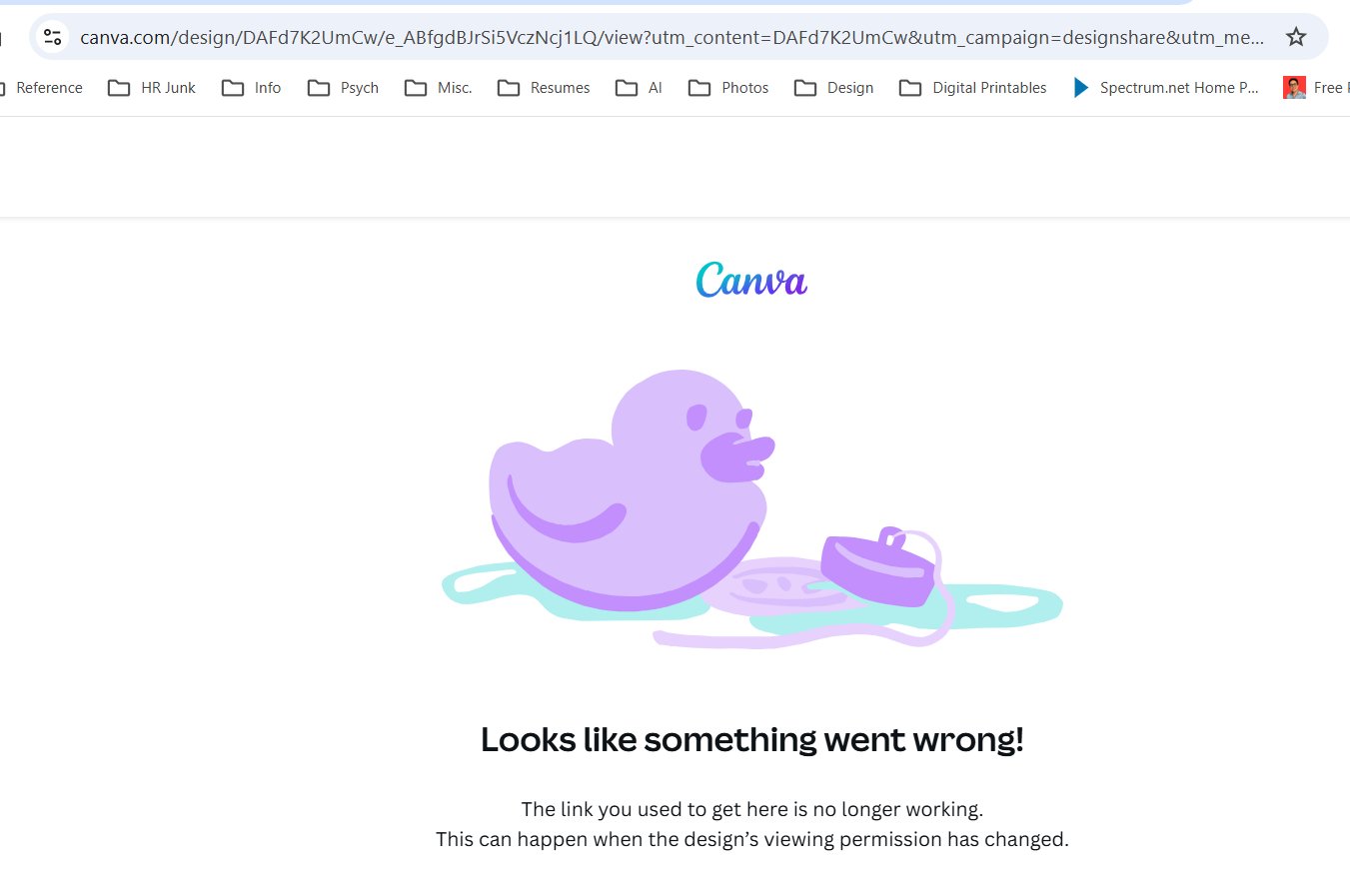Open the Reference bookmarks folder

(x=48, y=88)
